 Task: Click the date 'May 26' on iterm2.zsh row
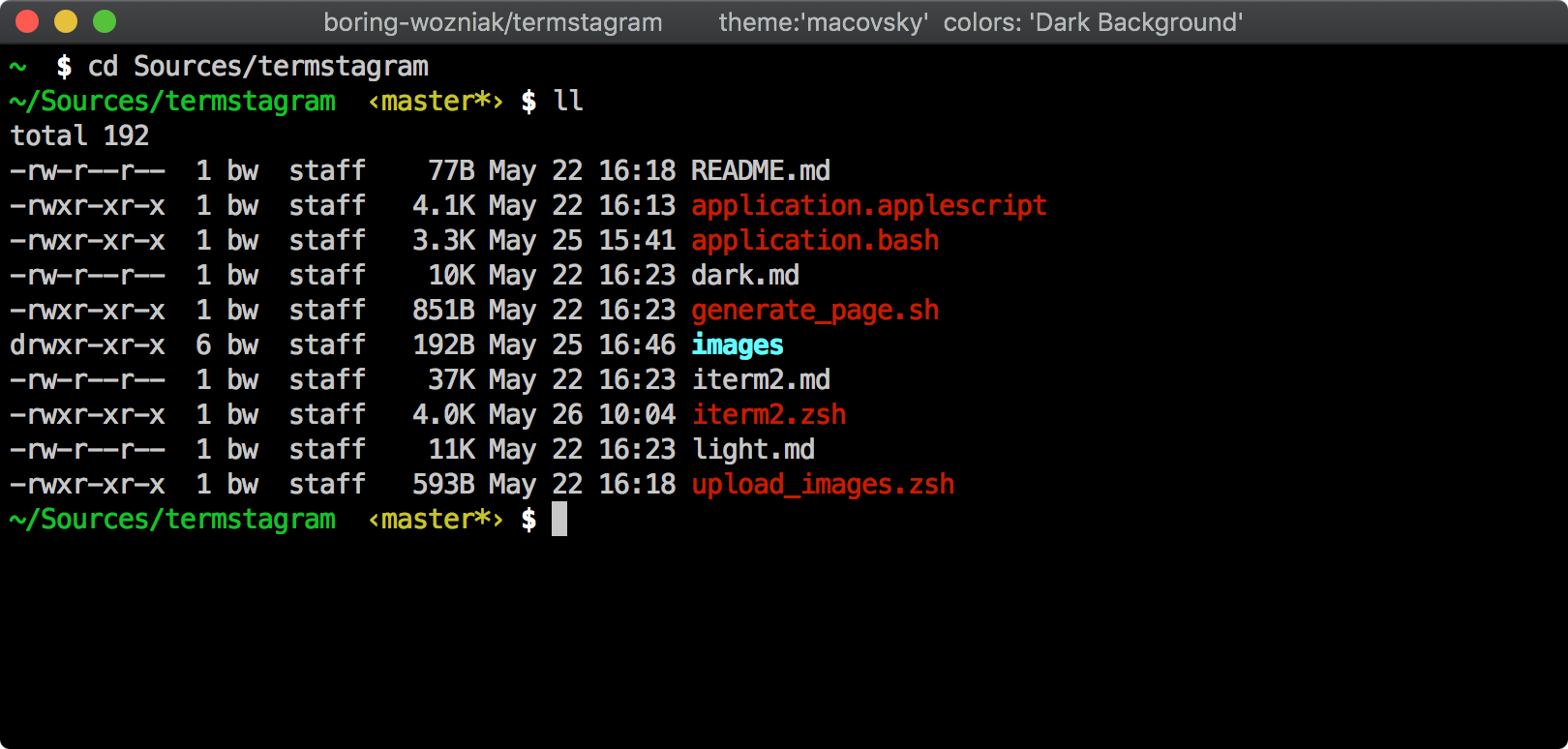point(535,415)
